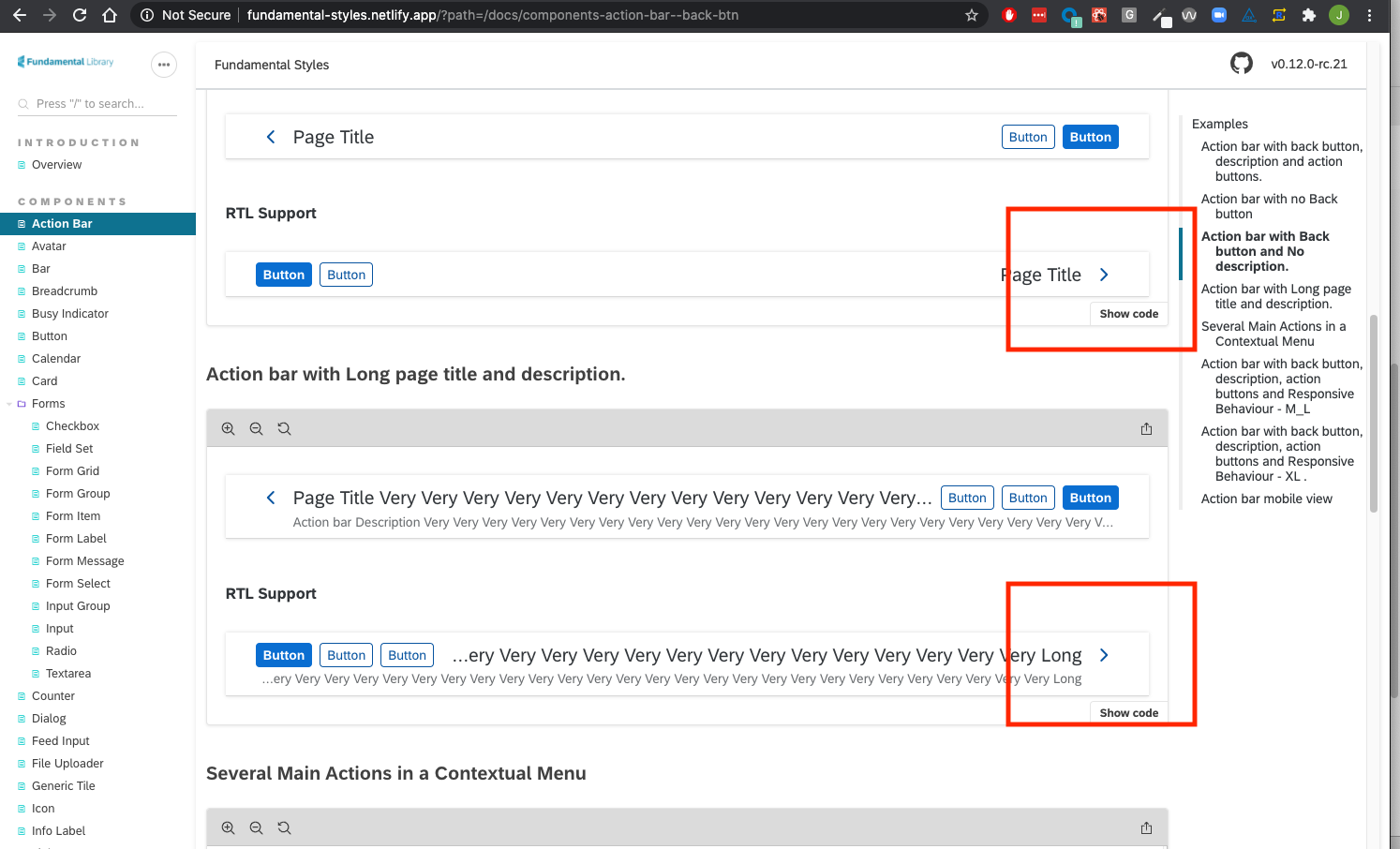
Task: Open the Action bar mobile view example link
Action: point(1266,499)
